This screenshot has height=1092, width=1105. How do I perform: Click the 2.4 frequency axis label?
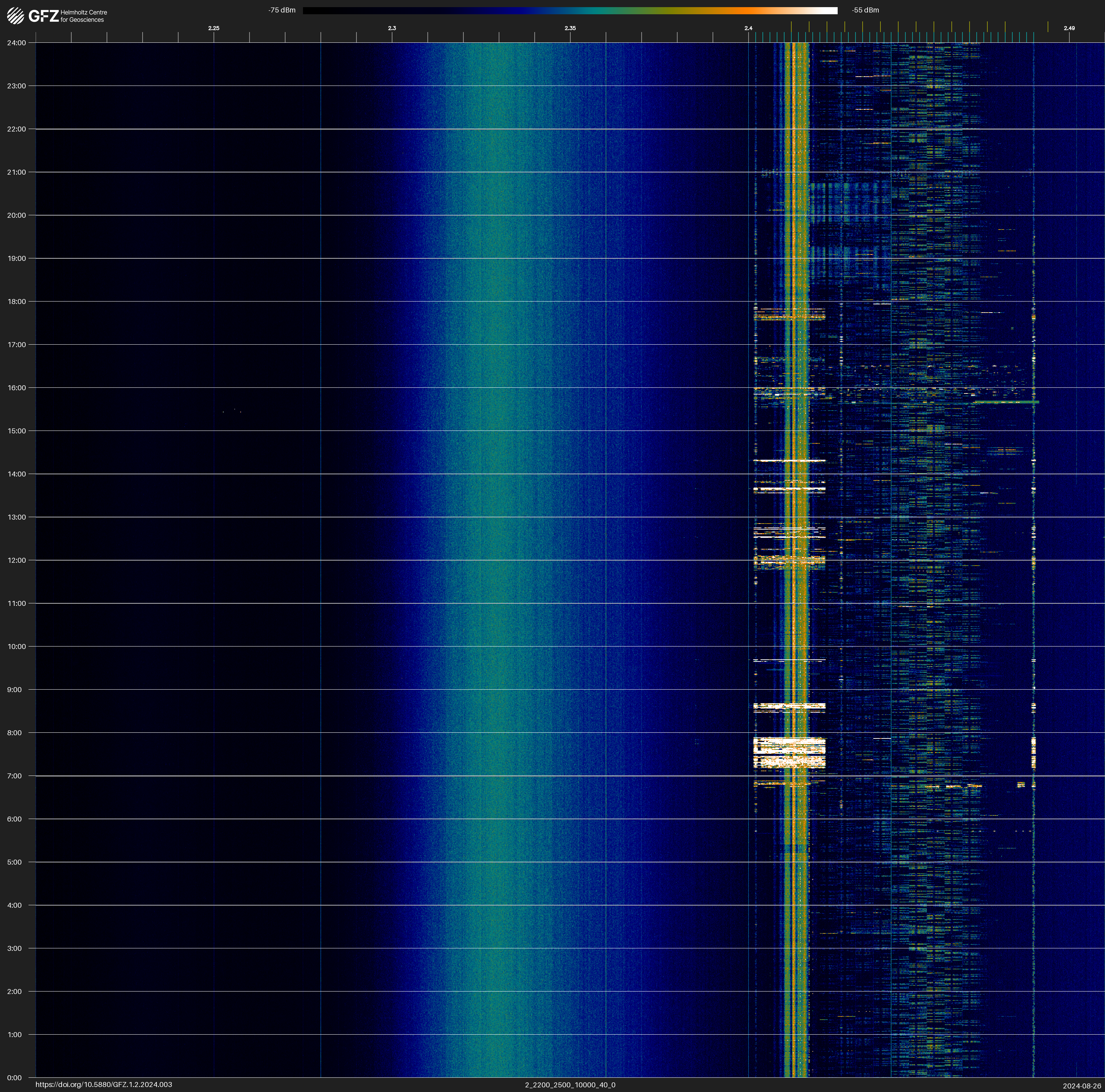click(x=748, y=28)
